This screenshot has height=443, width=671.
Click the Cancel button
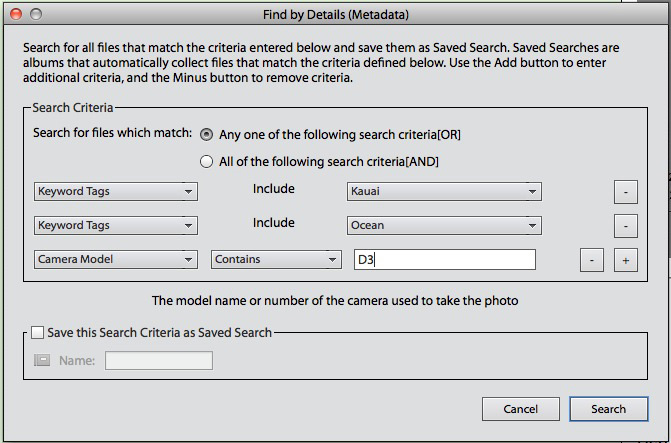pyautogui.click(x=521, y=409)
